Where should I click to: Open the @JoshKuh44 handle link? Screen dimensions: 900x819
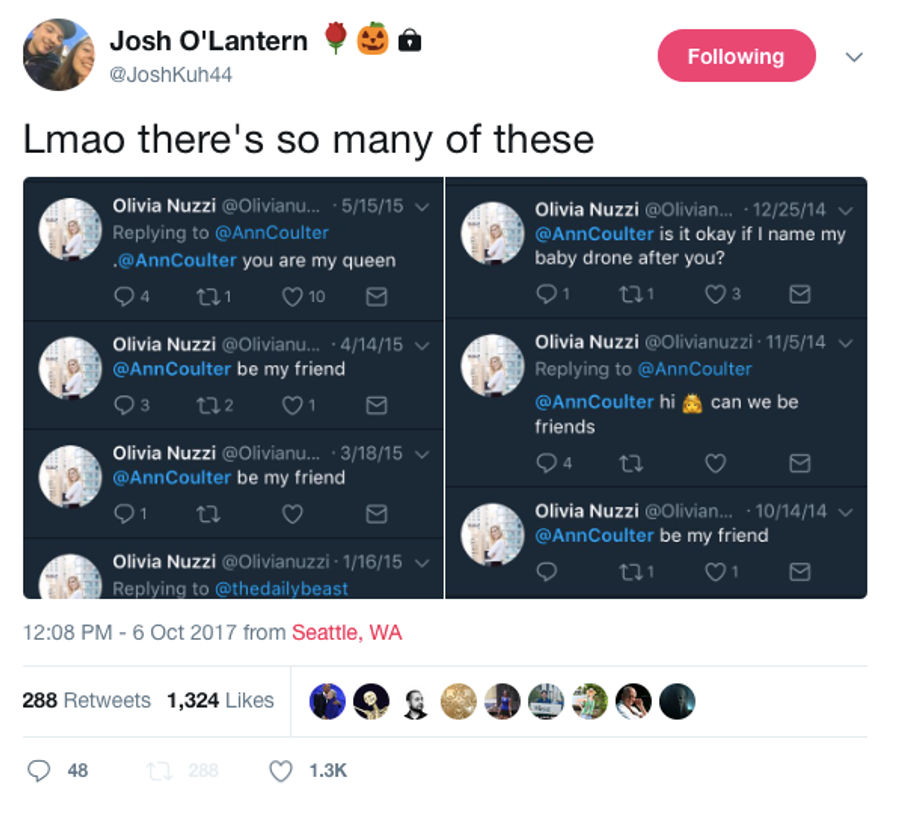(170, 75)
